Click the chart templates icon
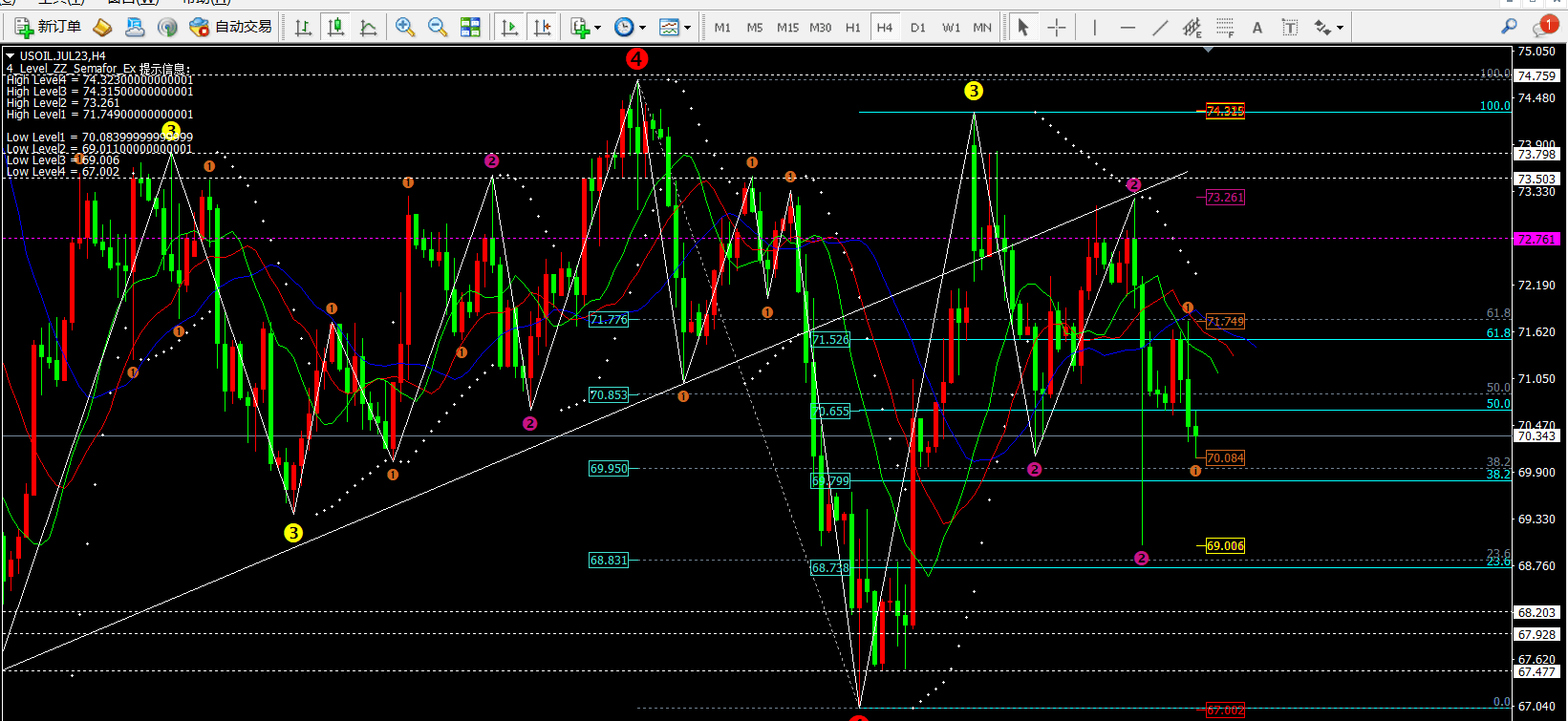 [669, 27]
